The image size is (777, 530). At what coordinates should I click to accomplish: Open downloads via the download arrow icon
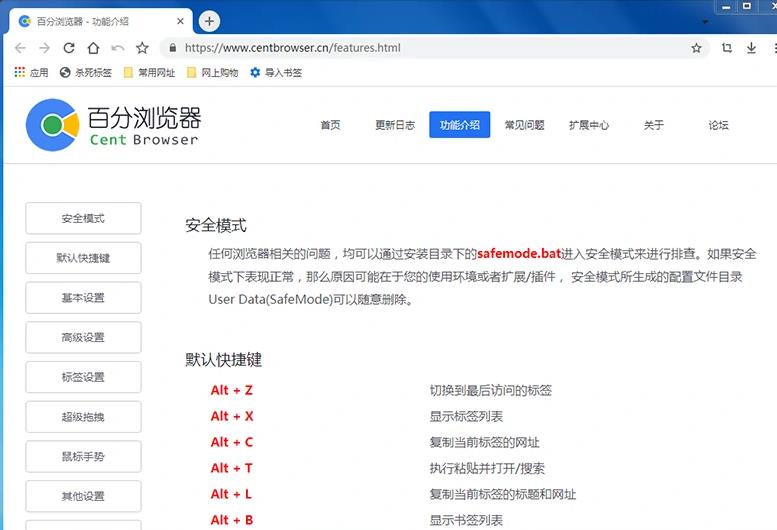click(751, 48)
